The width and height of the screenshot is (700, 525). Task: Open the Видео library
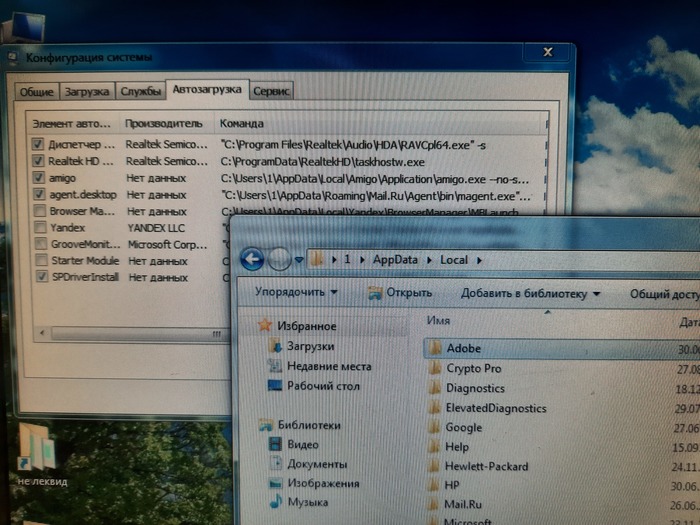303,445
